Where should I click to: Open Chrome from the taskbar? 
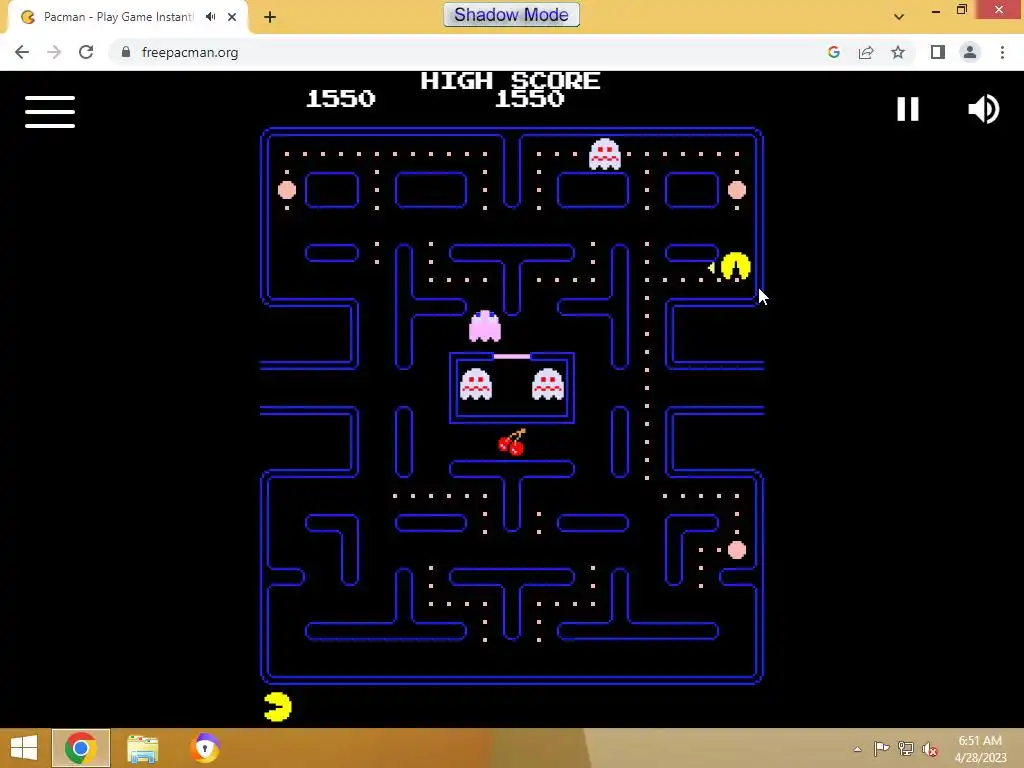tap(81, 748)
